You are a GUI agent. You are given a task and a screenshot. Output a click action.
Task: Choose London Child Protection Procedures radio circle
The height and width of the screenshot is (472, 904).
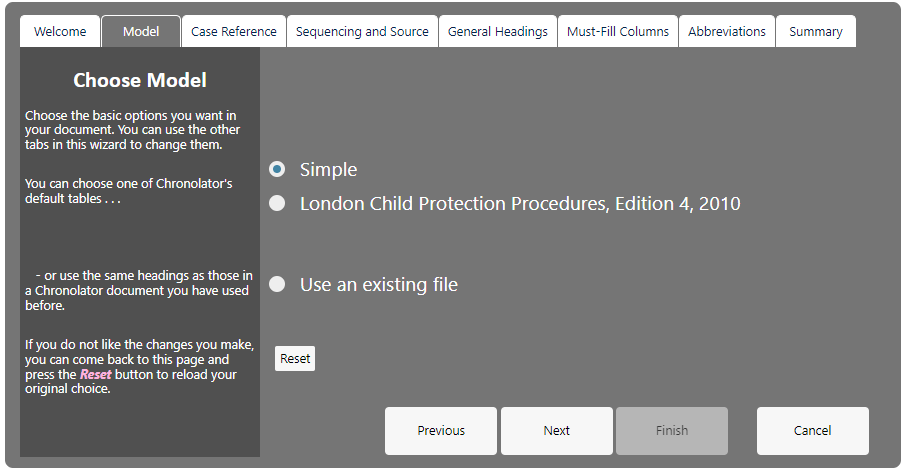coord(277,203)
